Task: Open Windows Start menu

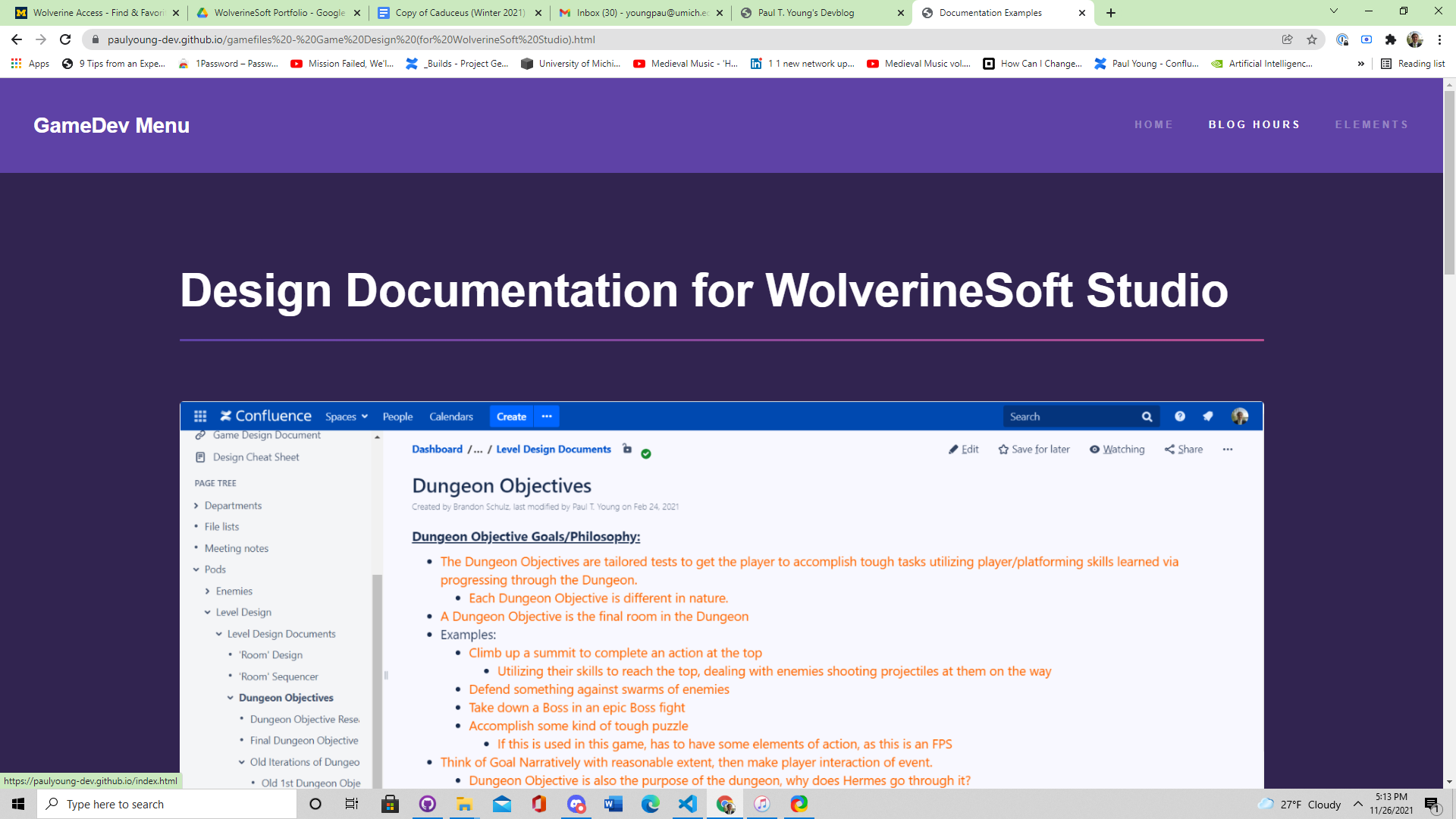Action: [x=18, y=804]
